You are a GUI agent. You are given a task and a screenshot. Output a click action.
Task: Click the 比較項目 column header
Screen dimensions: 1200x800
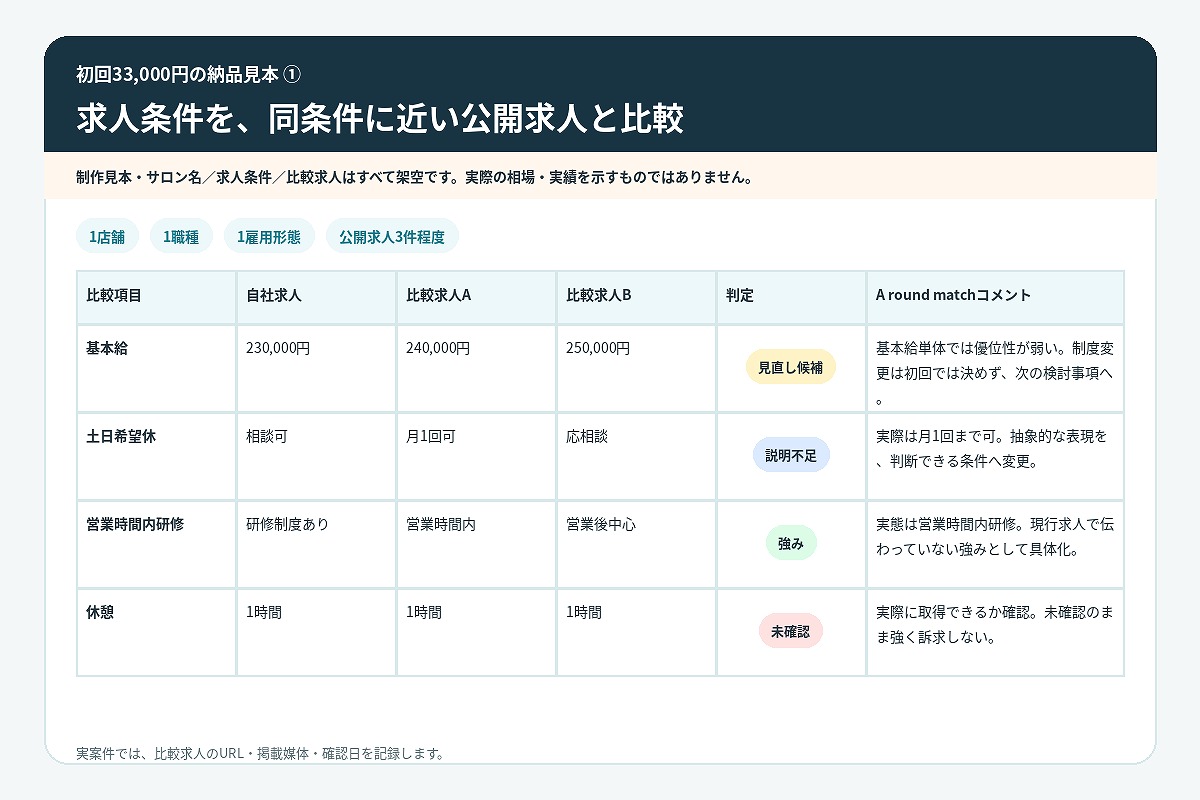(x=156, y=296)
